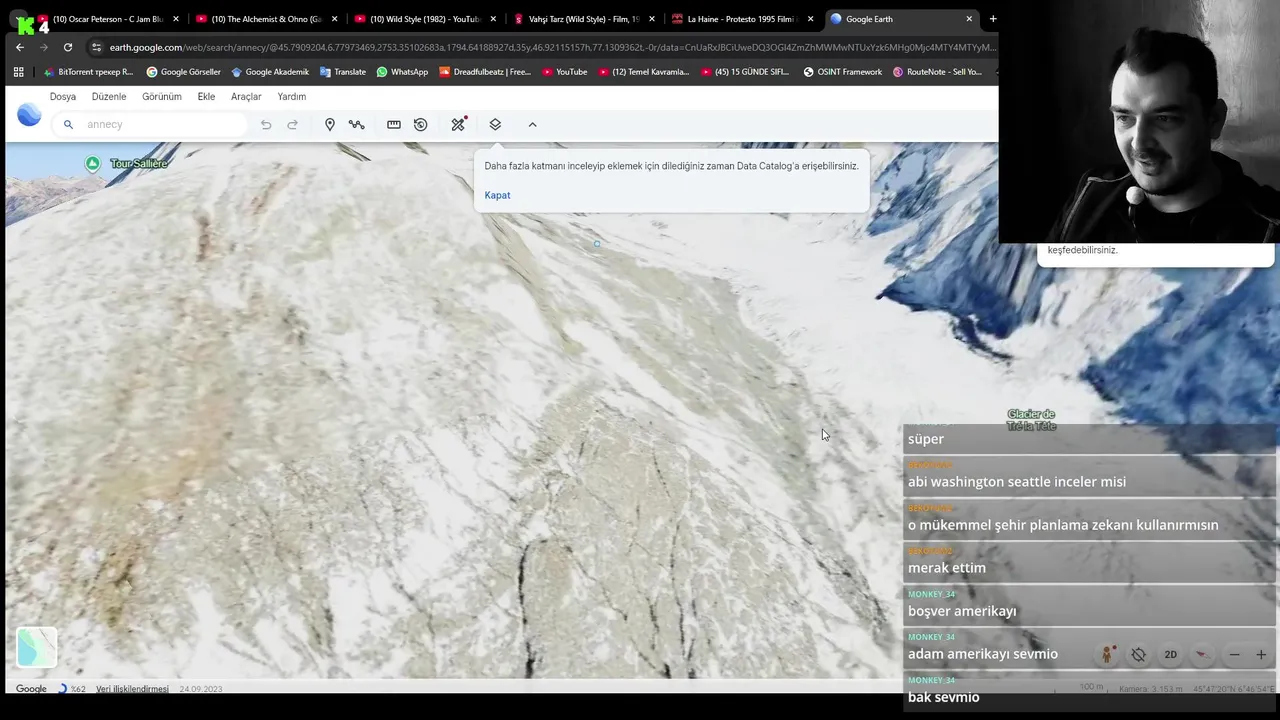Open the Dreadfulbeatz bookmark
The width and height of the screenshot is (1280, 720).
click(x=485, y=72)
